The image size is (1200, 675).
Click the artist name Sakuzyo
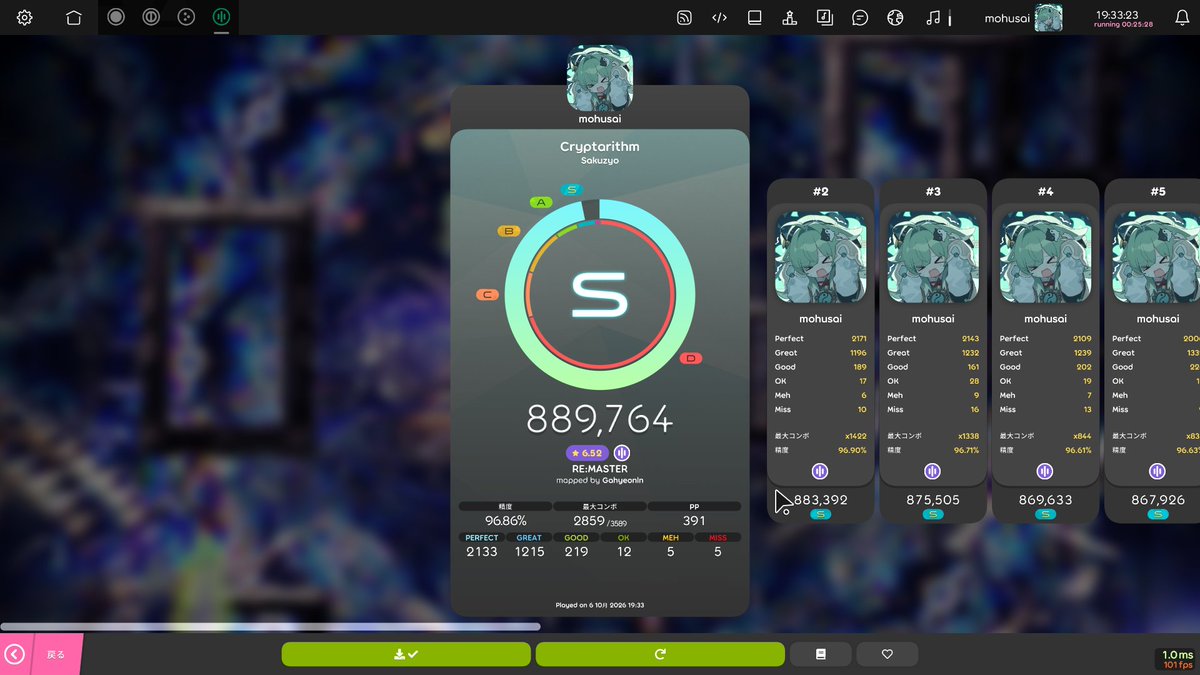(x=600, y=160)
